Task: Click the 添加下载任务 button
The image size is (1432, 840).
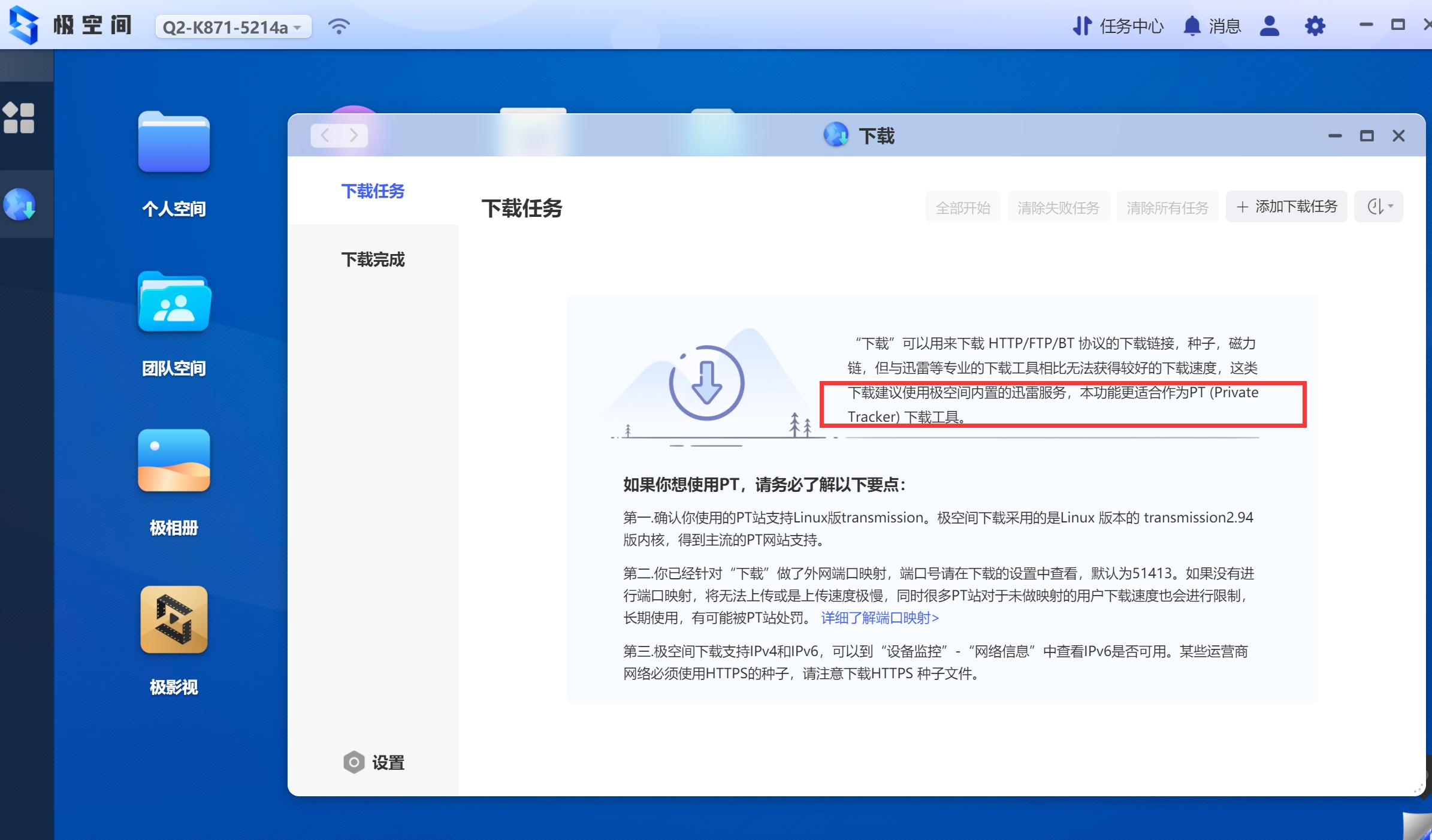Action: 1286,206
